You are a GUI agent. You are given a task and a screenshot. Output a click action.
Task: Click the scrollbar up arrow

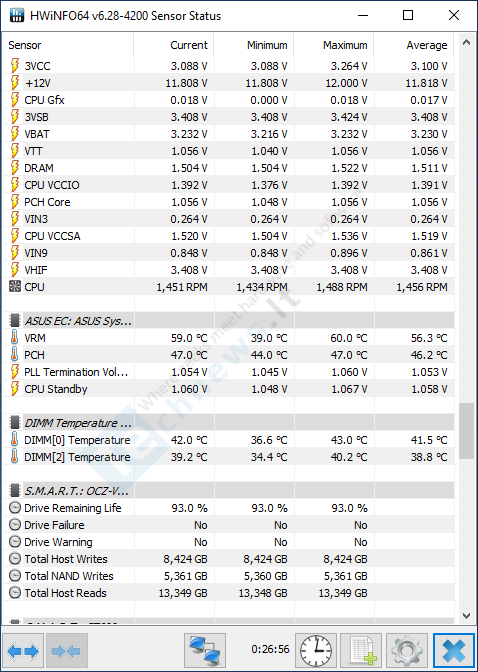(466, 42)
